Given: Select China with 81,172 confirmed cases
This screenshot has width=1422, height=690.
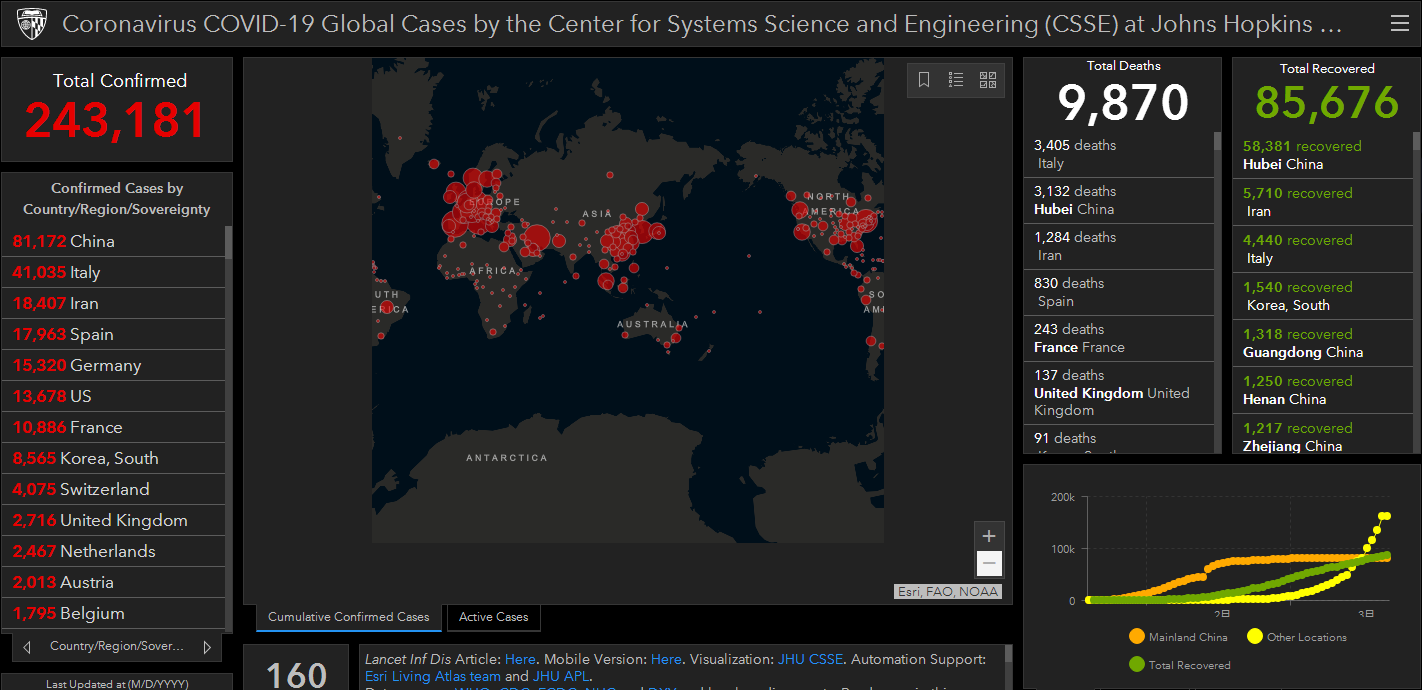Looking at the screenshot, I should (x=114, y=241).
